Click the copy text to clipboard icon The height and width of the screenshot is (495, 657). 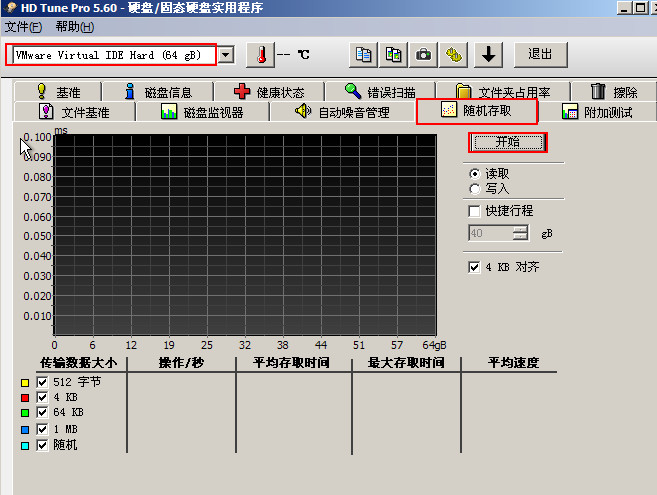[x=365, y=54]
